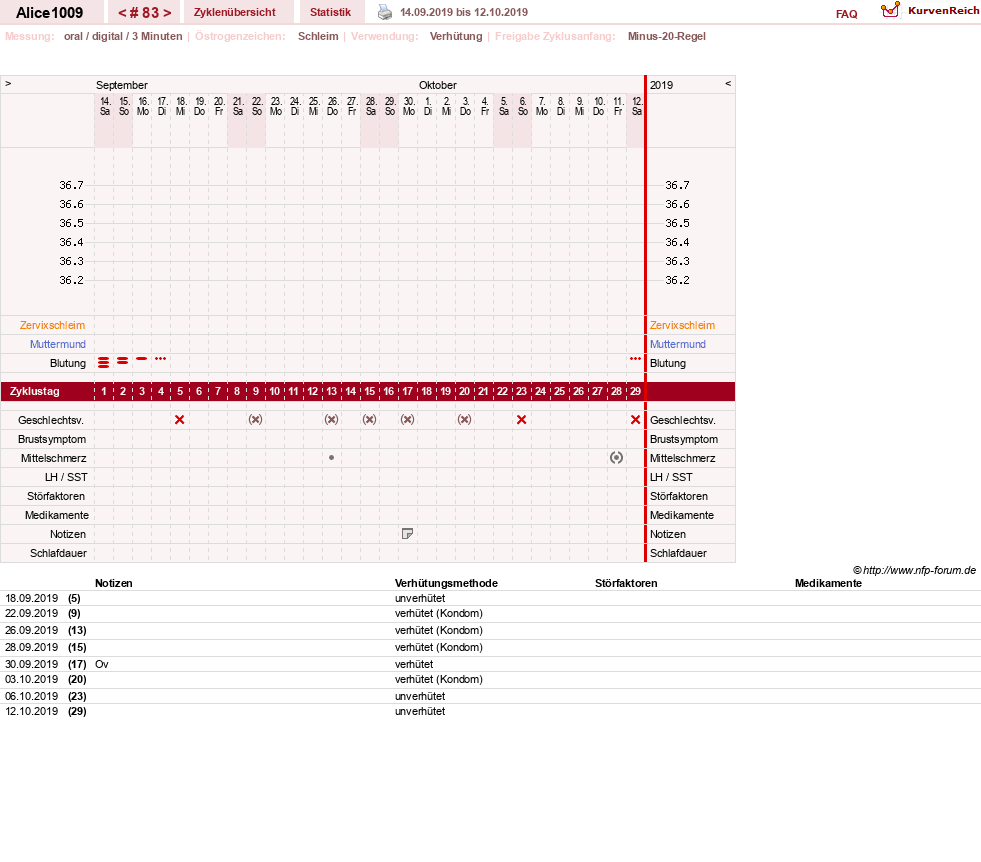Click protected intercourse mark on cycle day 15
The width and height of the screenshot is (981, 862).
[370, 420]
